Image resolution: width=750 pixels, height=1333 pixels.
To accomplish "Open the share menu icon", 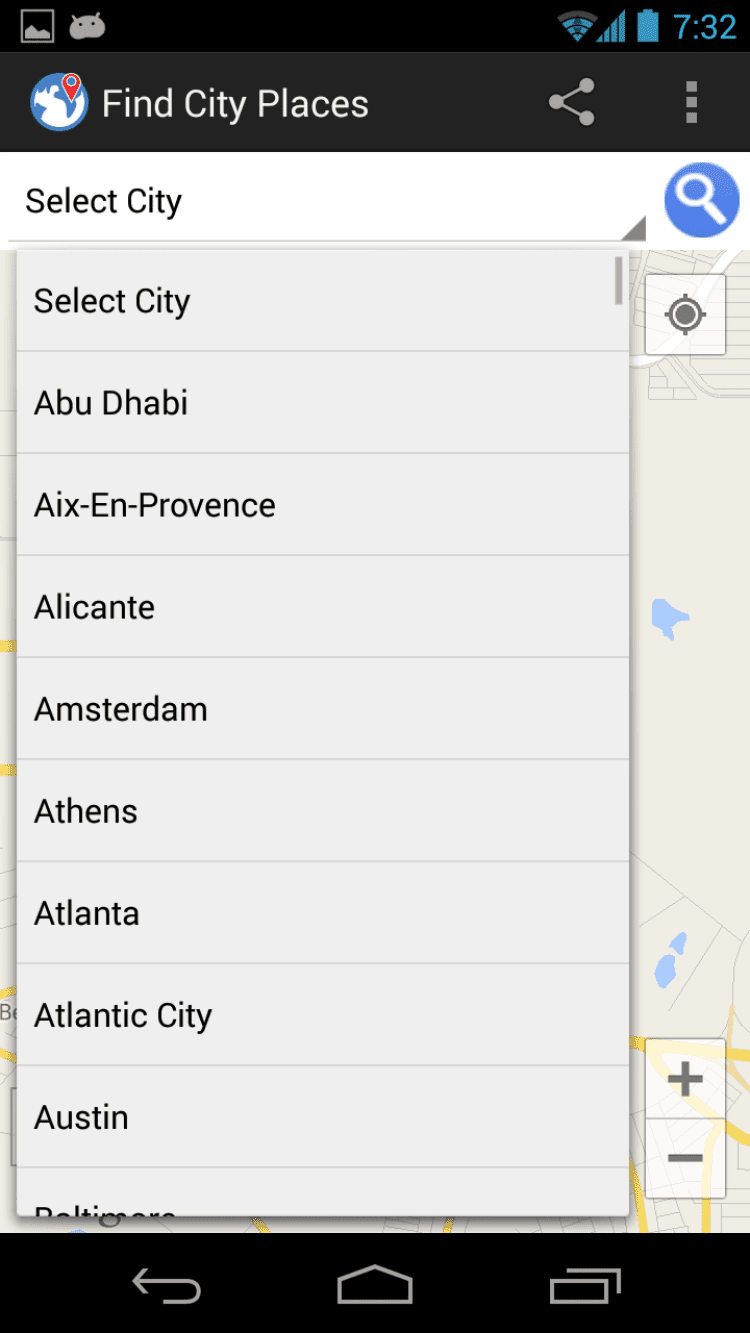I will point(572,102).
